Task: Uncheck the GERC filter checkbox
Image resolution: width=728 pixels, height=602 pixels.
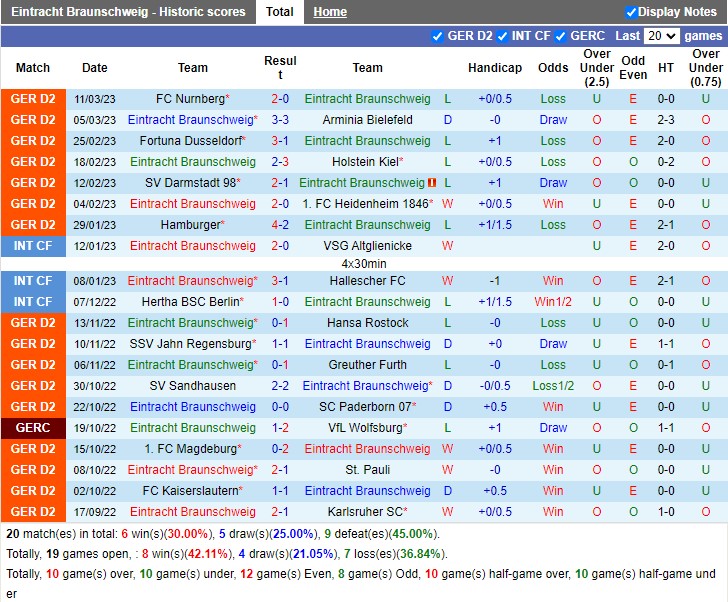Action: pos(560,37)
